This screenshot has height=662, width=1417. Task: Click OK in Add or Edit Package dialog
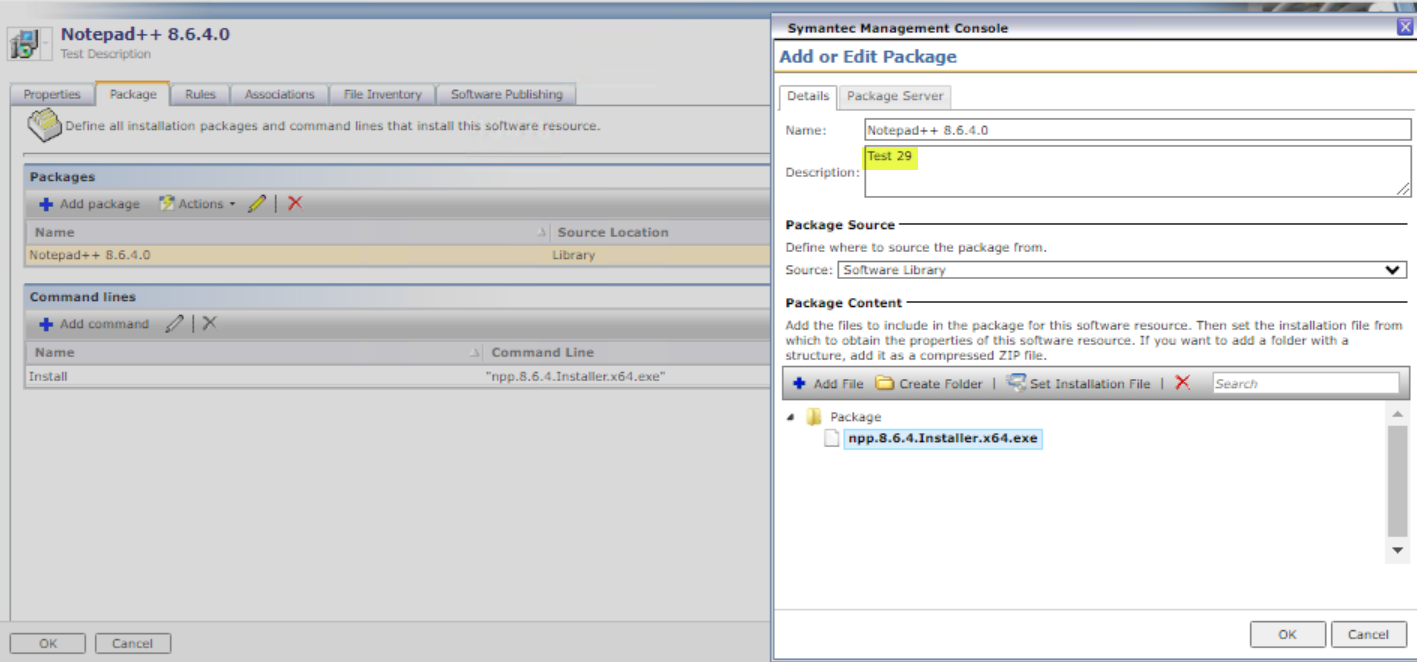pos(1287,634)
